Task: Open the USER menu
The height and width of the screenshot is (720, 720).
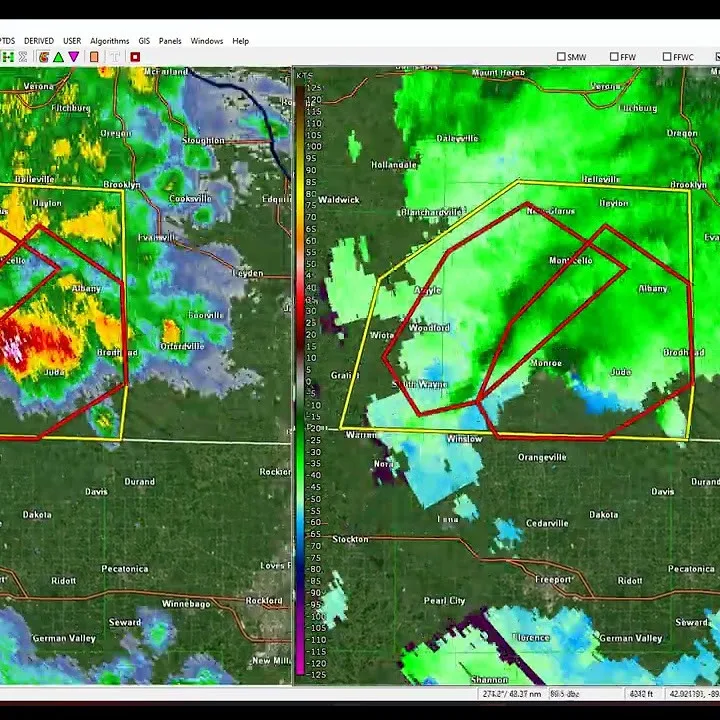Action: point(72,41)
